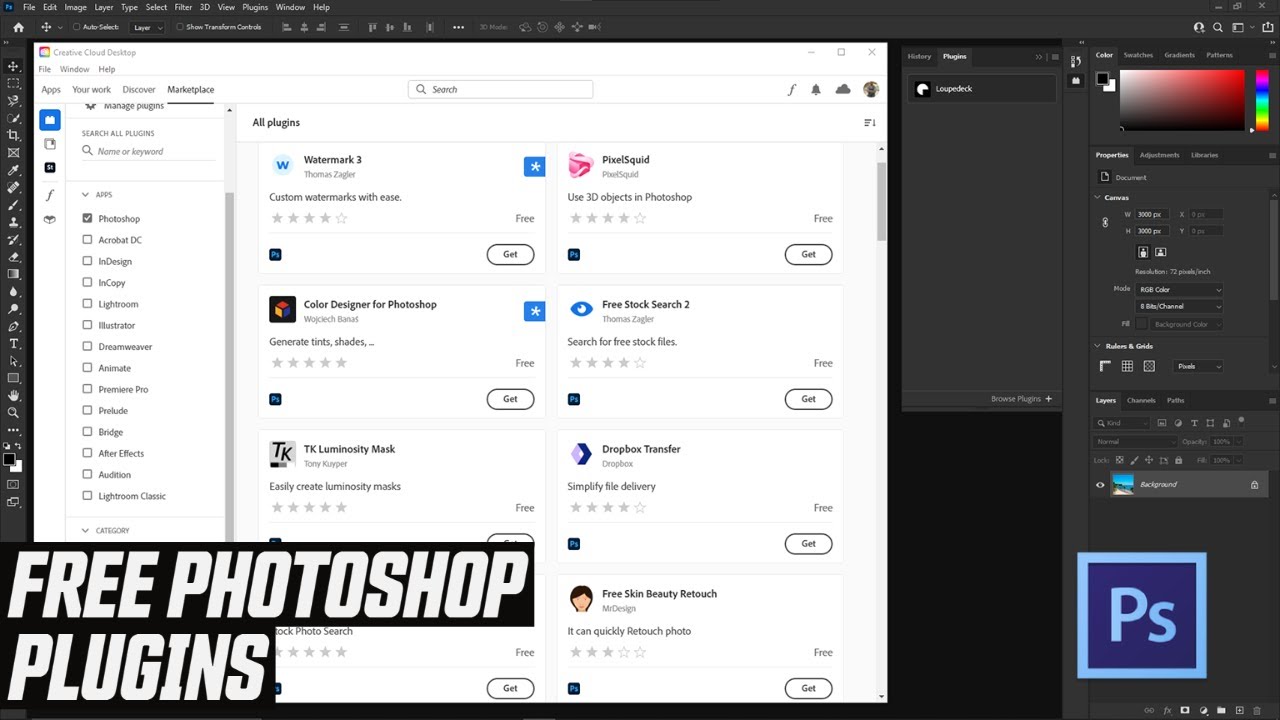The height and width of the screenshot is (720, 1280).
Task: Collapse the CATEGORY filter section
Action: [85, 531]
